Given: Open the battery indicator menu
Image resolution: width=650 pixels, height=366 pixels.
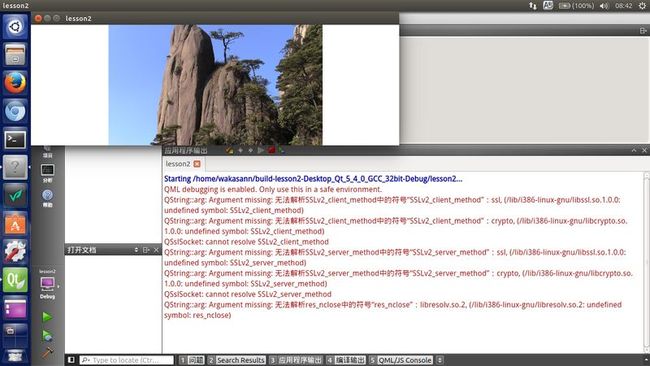Looking at the screenshot, I should [577, 6].
